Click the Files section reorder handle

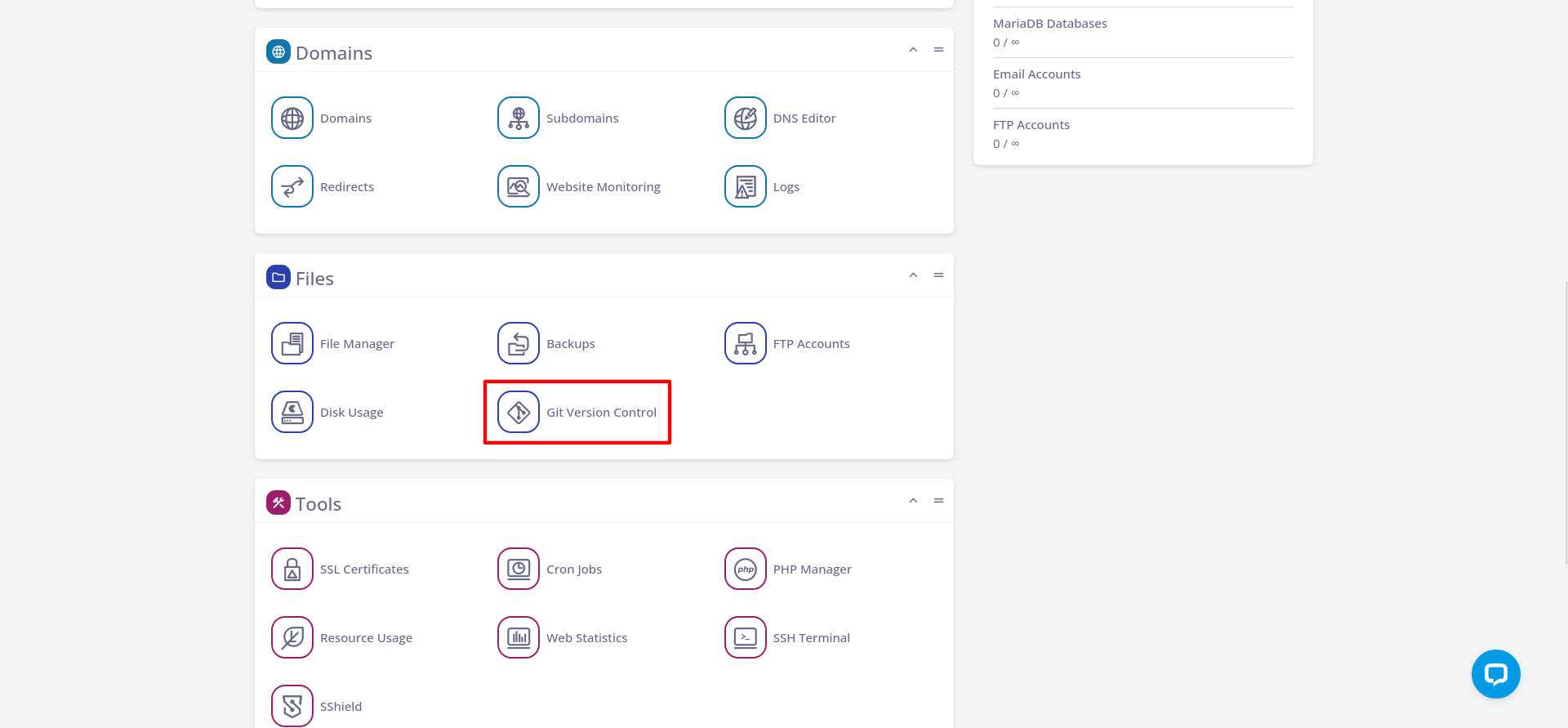point(939,275)
